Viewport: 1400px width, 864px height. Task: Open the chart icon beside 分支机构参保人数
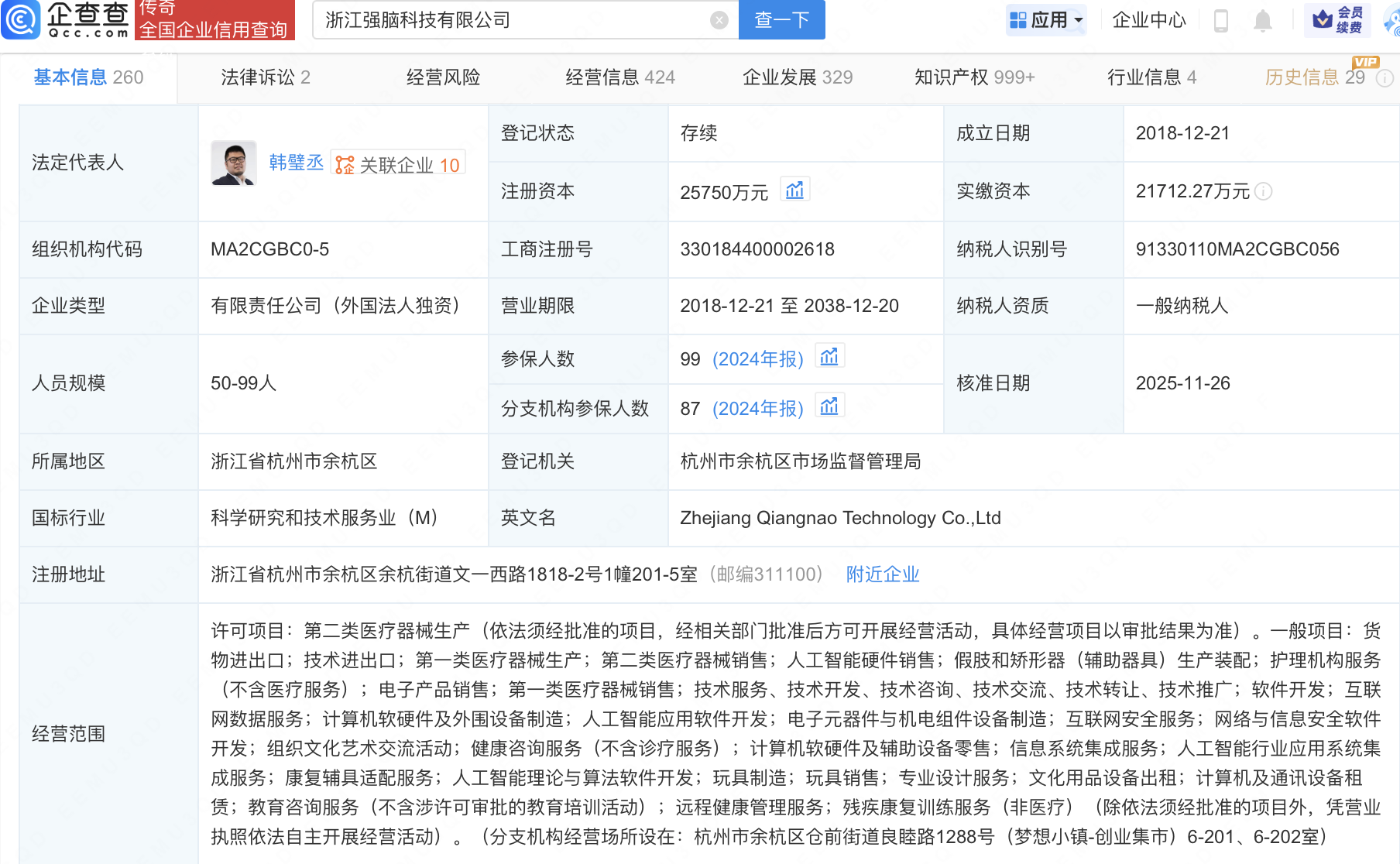(x=829, y=406)
